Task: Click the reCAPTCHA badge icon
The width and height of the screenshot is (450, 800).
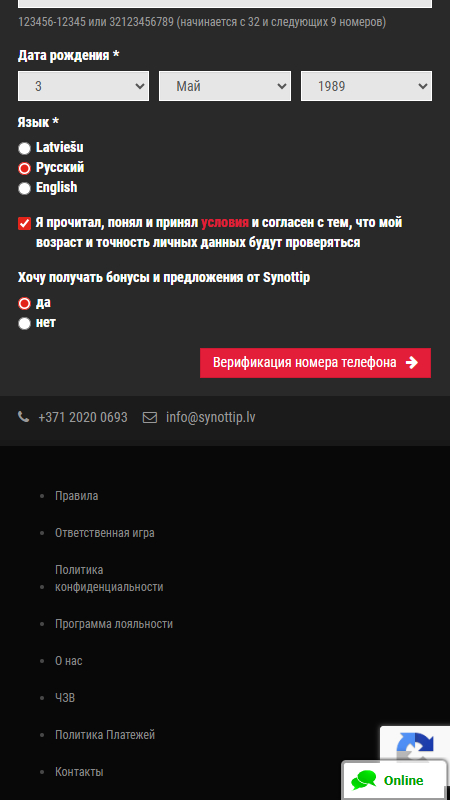Action: point(415,746)
